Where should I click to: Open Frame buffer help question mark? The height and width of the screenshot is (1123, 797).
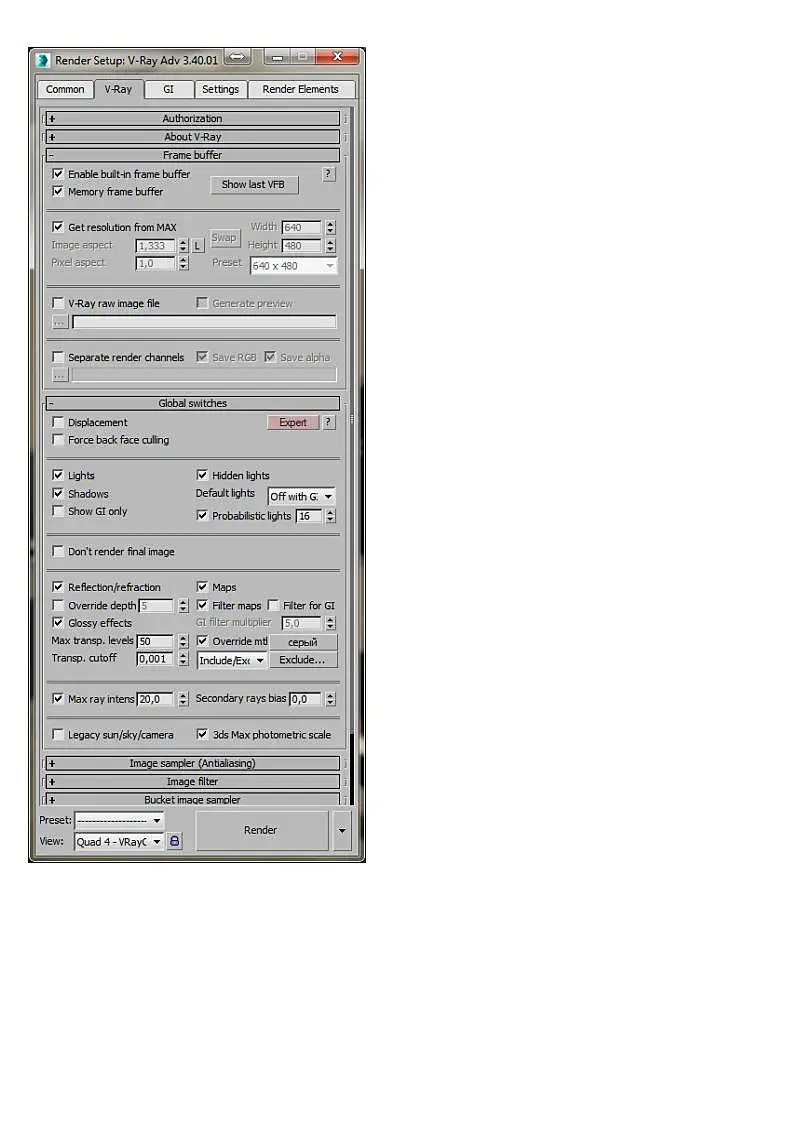[x=328, y=174]
